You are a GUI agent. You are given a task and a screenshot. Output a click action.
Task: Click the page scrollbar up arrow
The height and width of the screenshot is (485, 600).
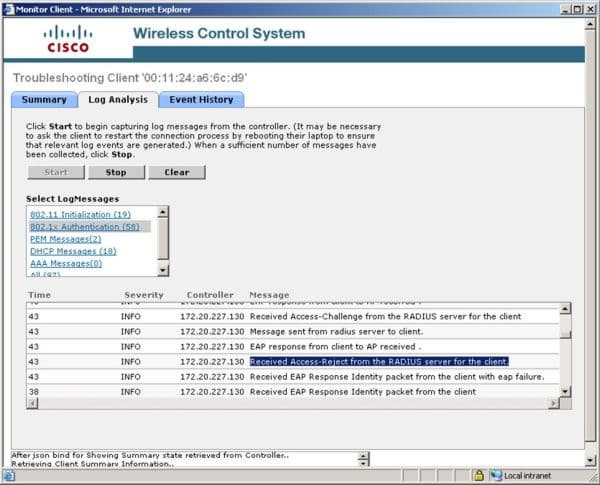[590, 24]
